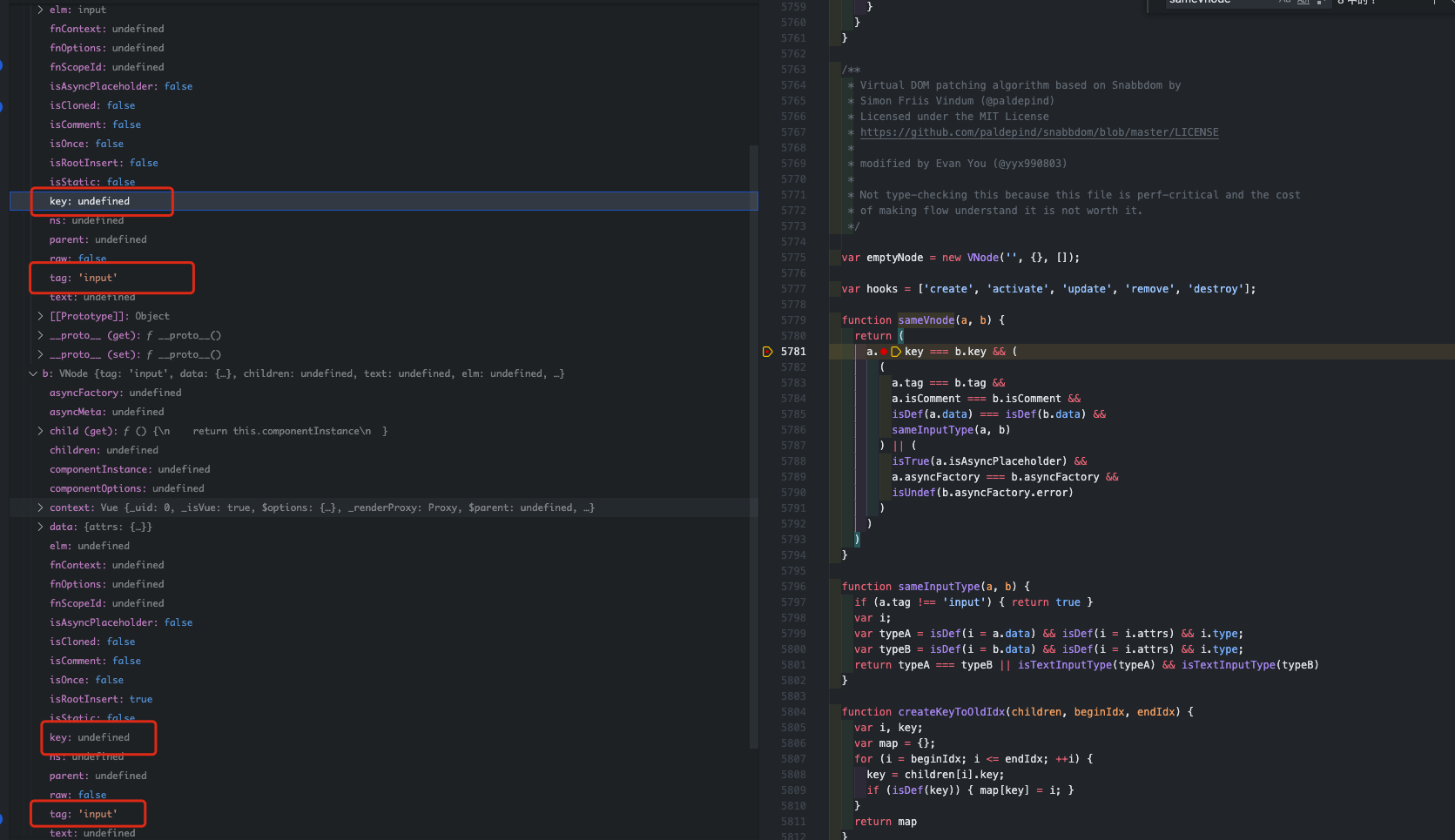The width and height of the screenshot is (1455, 840).
Task: Click line number 5775 in the gutter
Action: [x=793, y=258]
